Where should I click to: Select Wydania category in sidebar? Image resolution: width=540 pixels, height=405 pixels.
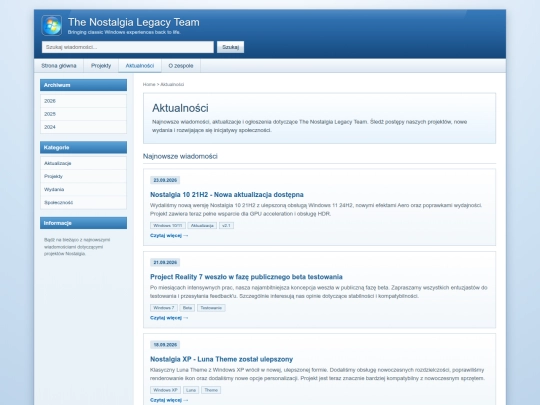point(83,189)
